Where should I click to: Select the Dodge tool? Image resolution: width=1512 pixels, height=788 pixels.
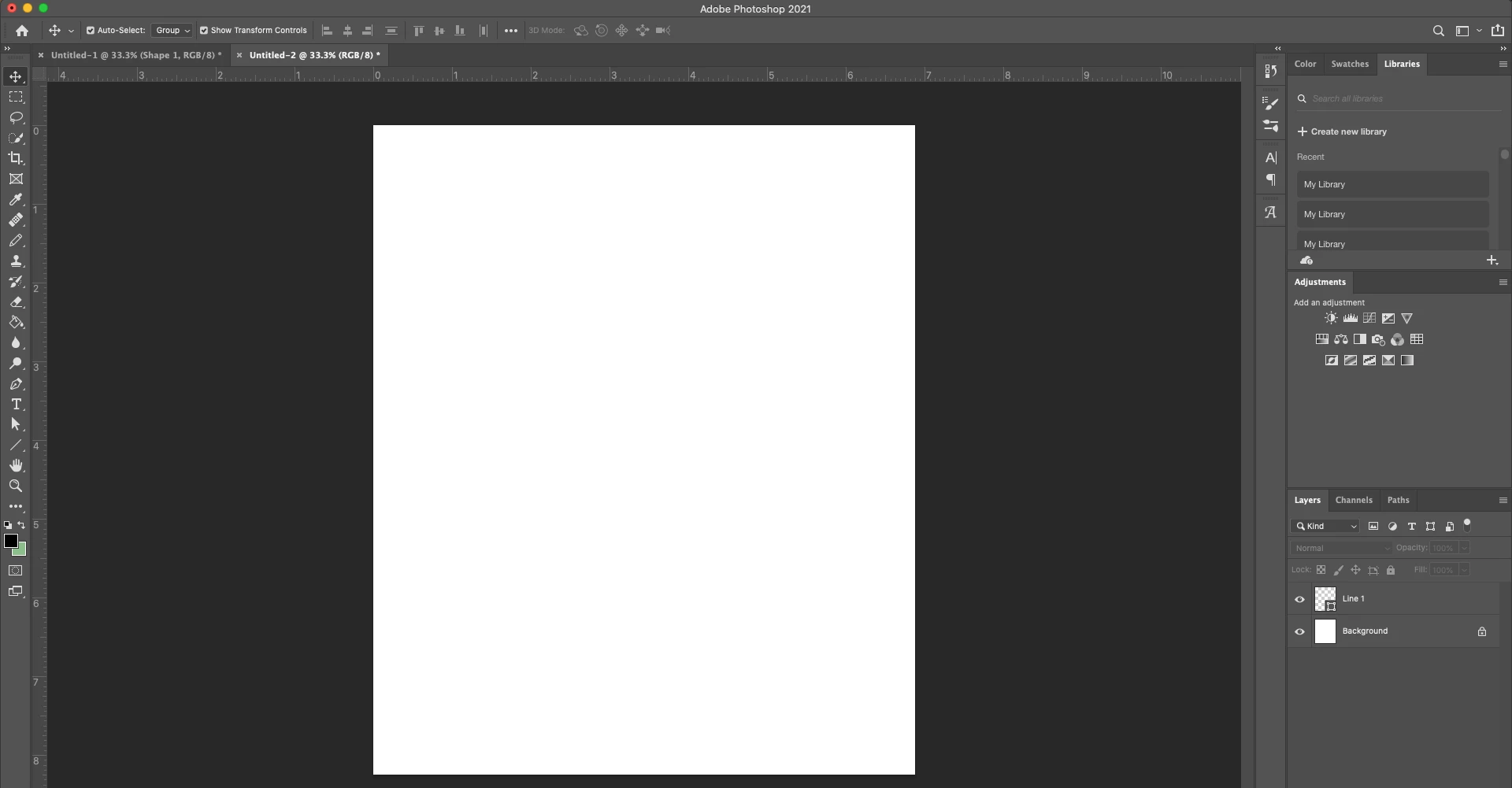(16, 364)
